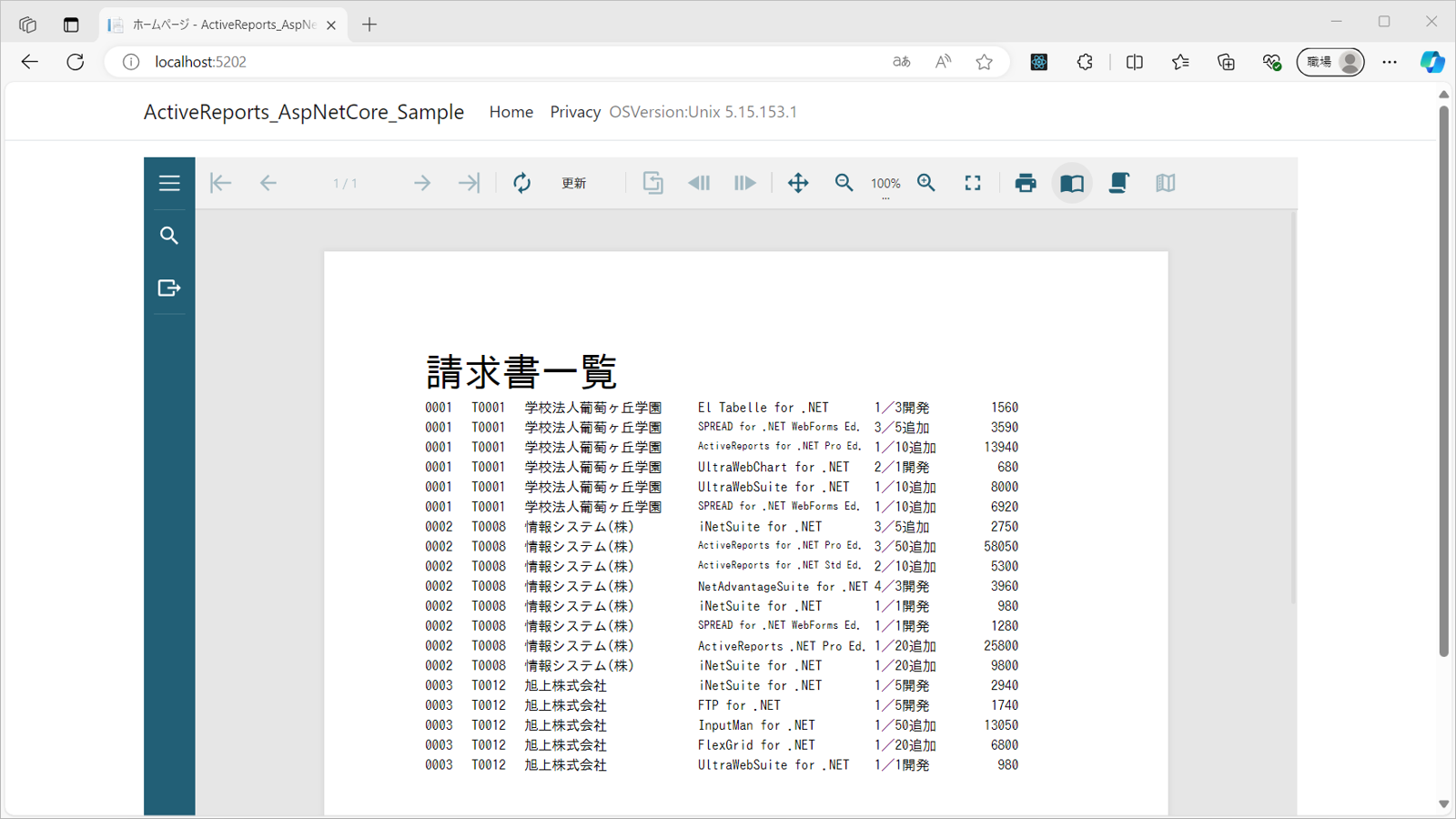Open browser settings and more menu

pyautogui.click(x=1390, y=62)
